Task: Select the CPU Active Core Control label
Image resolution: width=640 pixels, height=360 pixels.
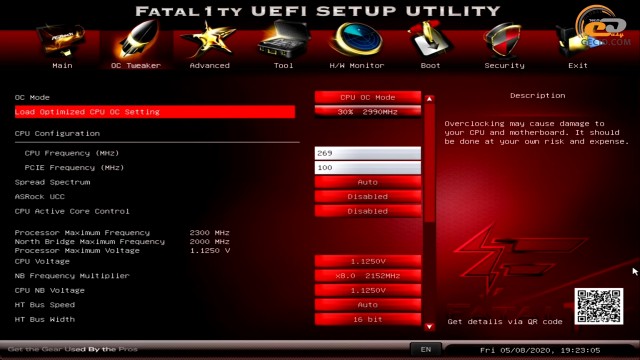Action: [x=72, y=211]
